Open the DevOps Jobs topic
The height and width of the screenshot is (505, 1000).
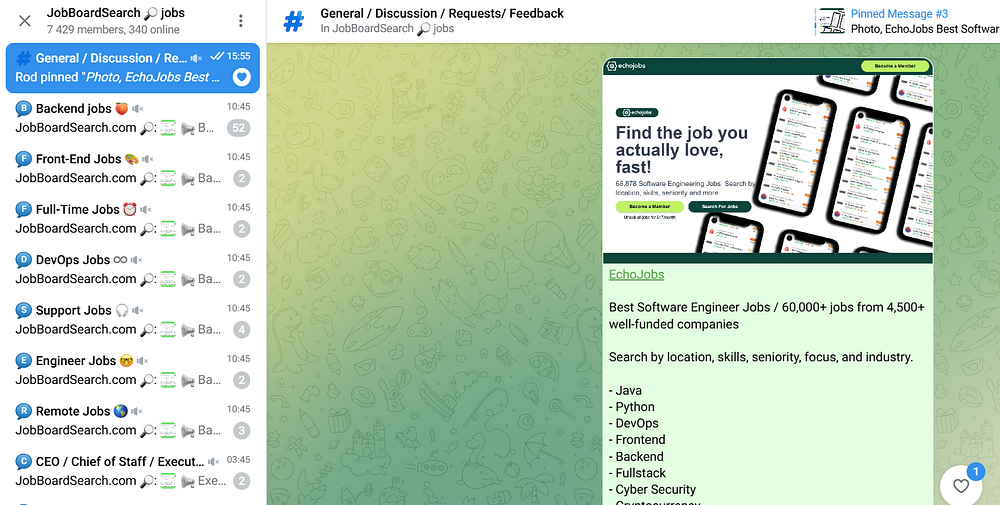(x=133, y=269)
